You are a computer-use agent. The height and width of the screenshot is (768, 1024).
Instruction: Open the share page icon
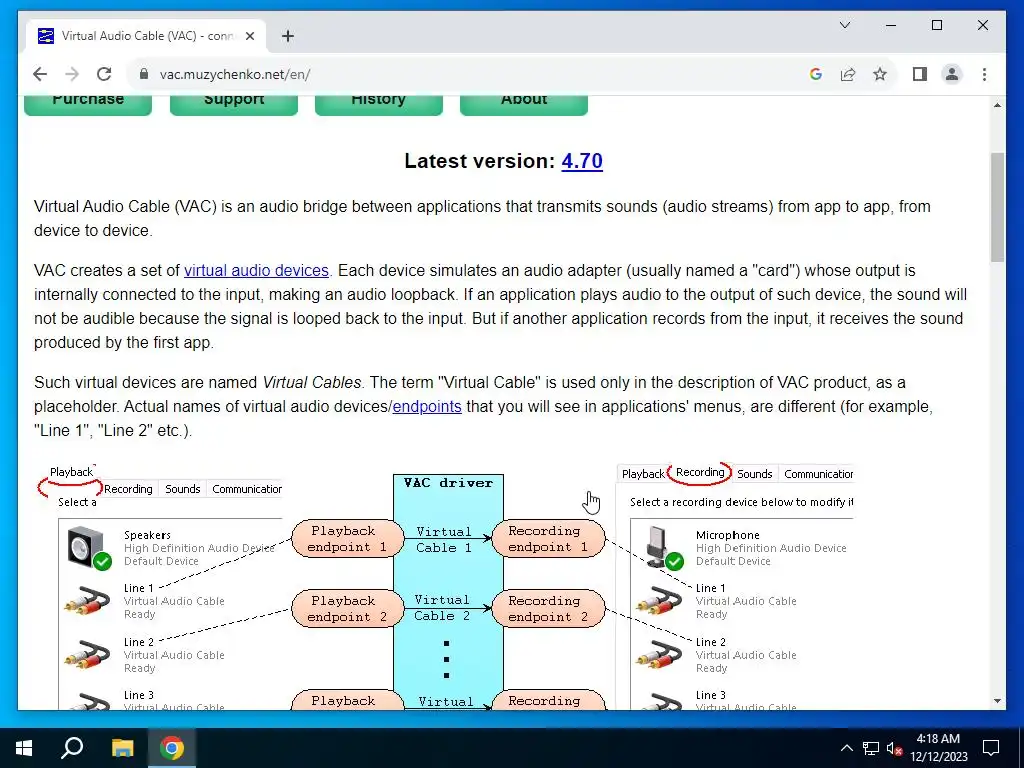pos(848,74)
